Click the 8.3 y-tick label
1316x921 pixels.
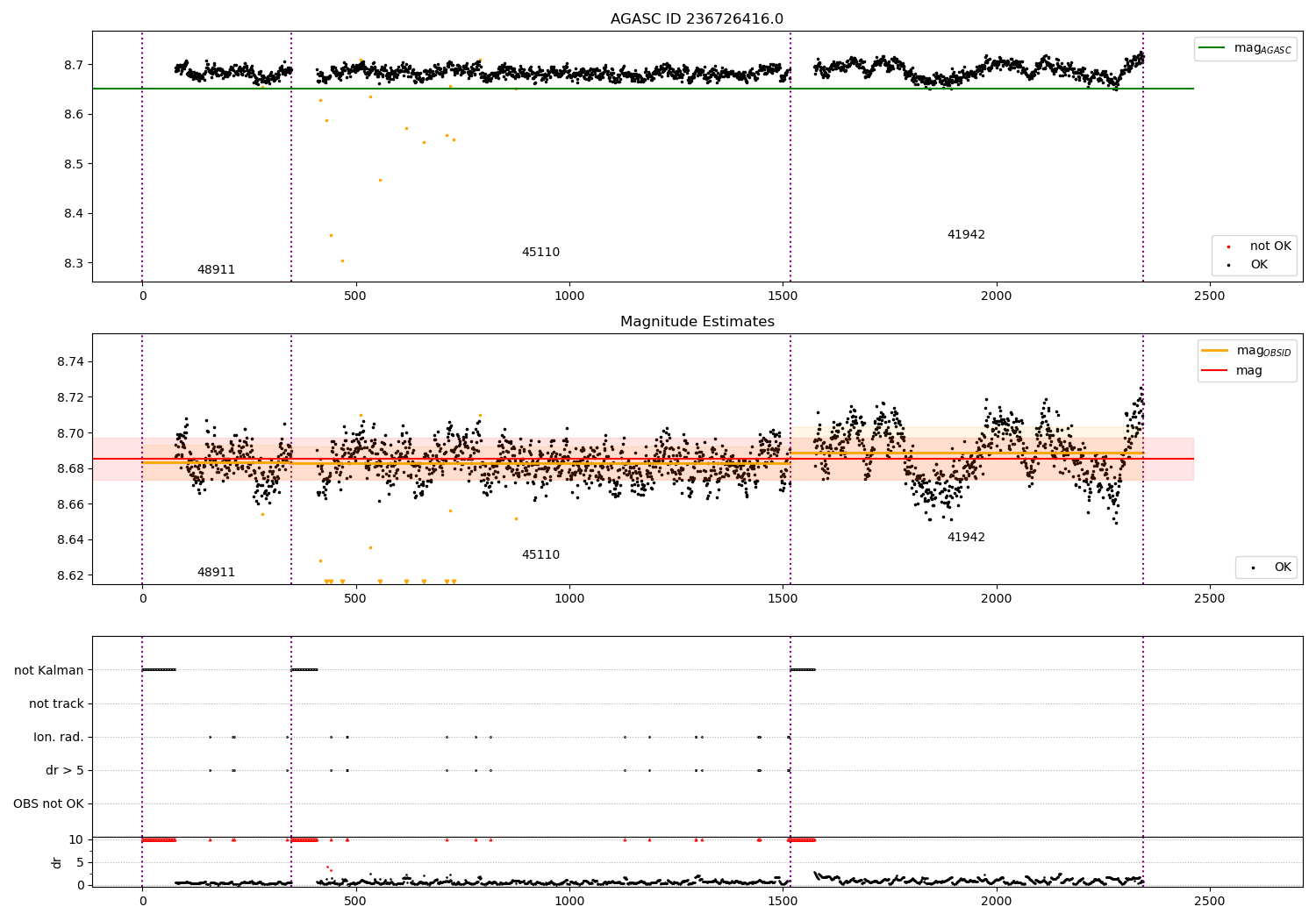click(x=73, y=264)
